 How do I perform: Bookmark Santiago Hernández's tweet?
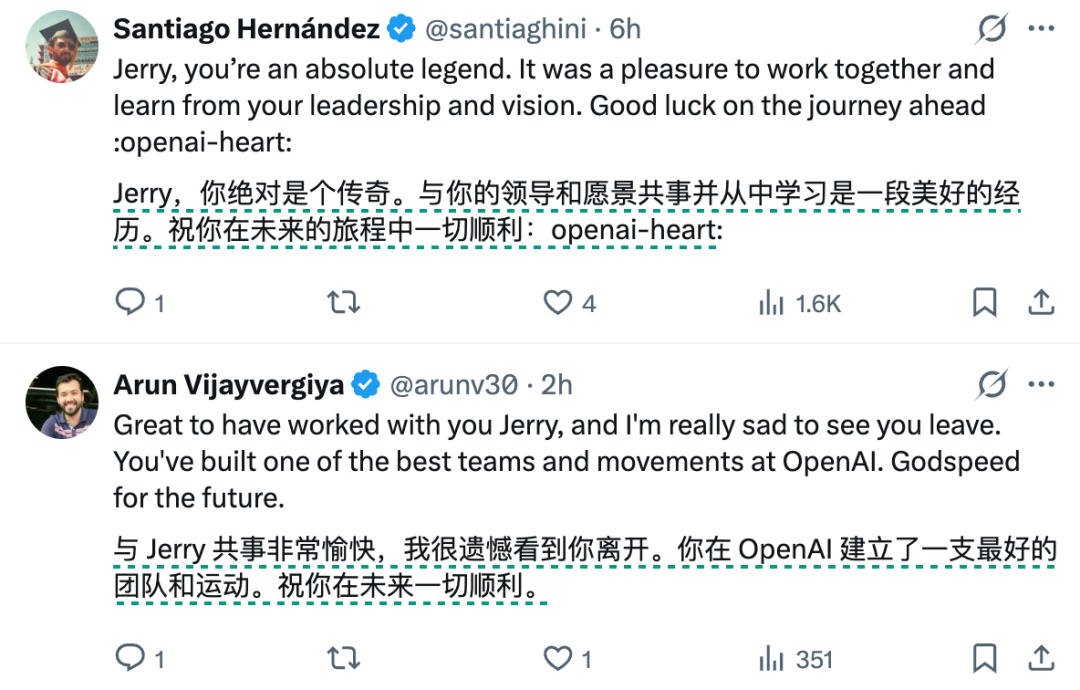pos(985,302)
